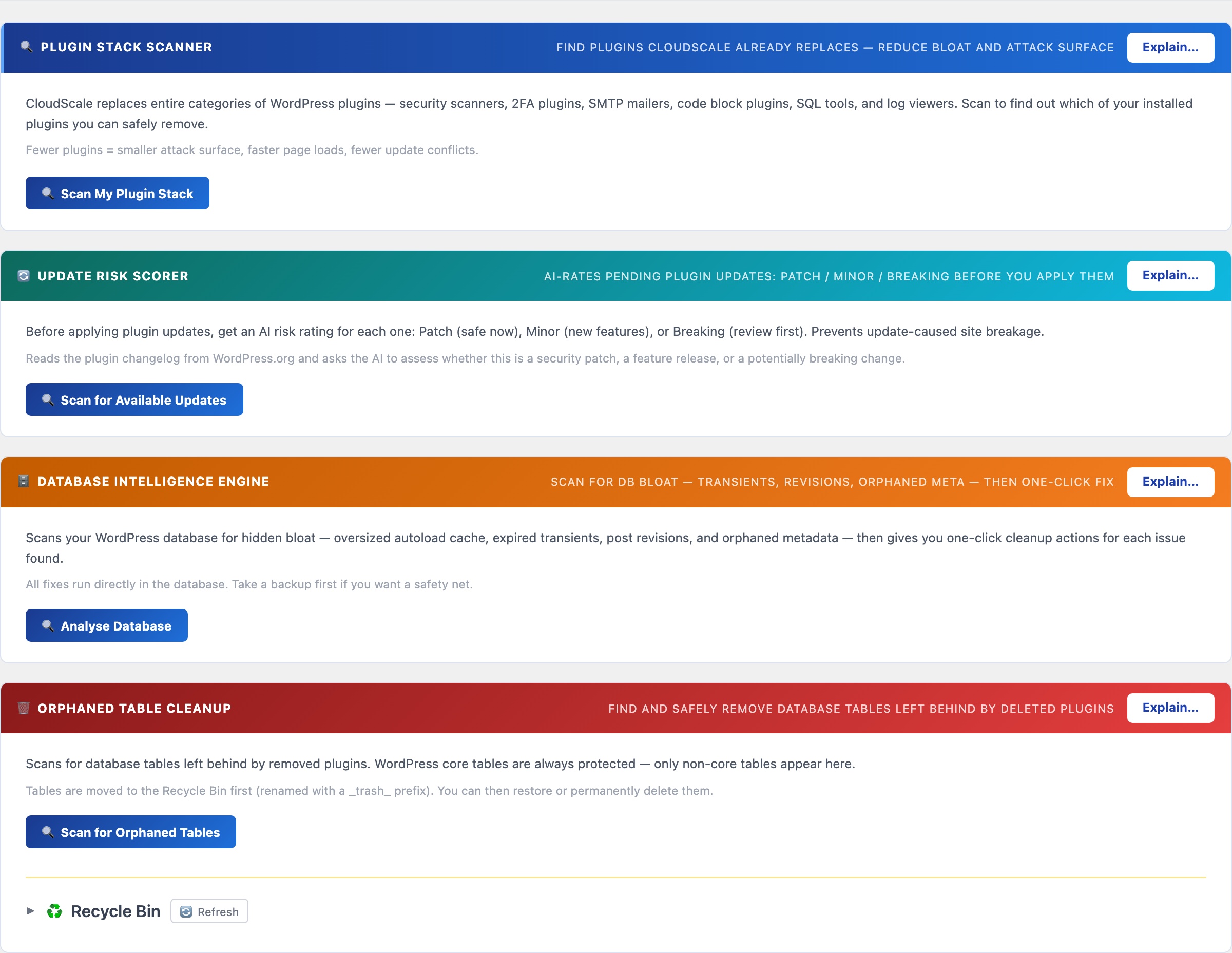Click the DATABASE INTELLIGENCE ENGINE title

coord(153,481)
